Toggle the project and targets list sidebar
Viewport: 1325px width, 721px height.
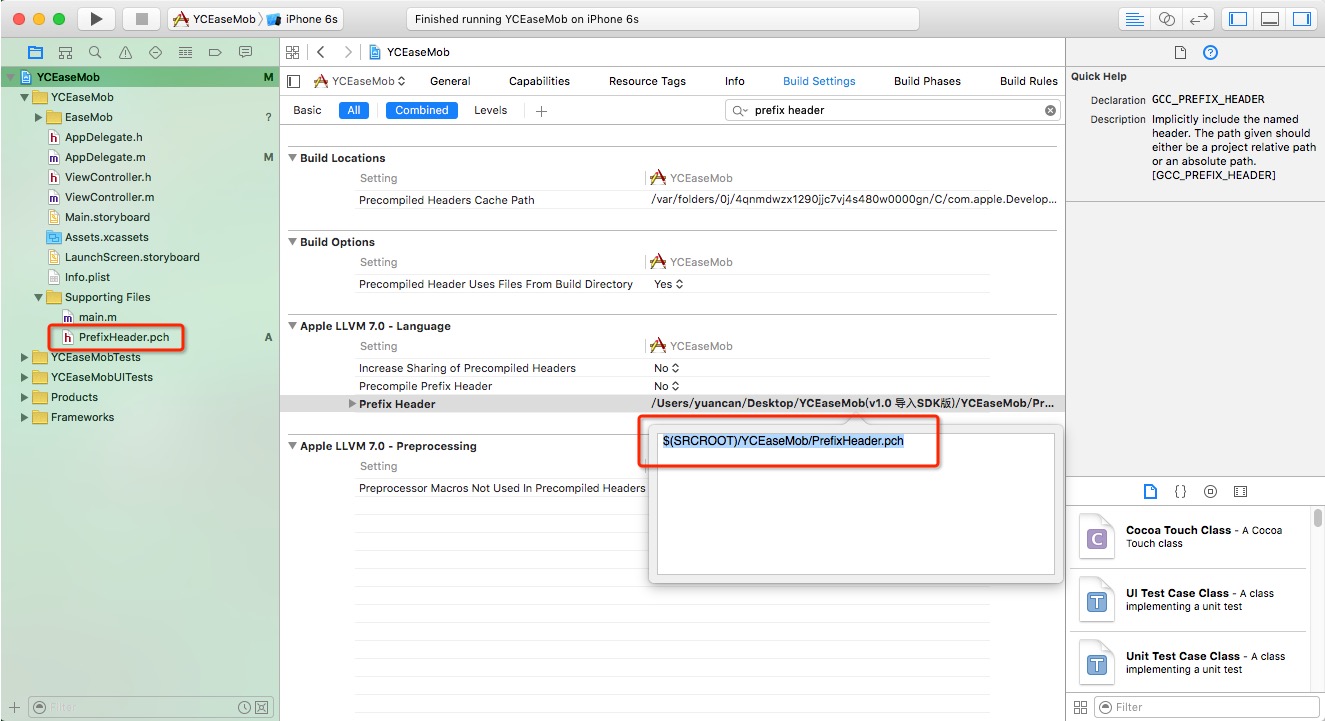point(293,81)
